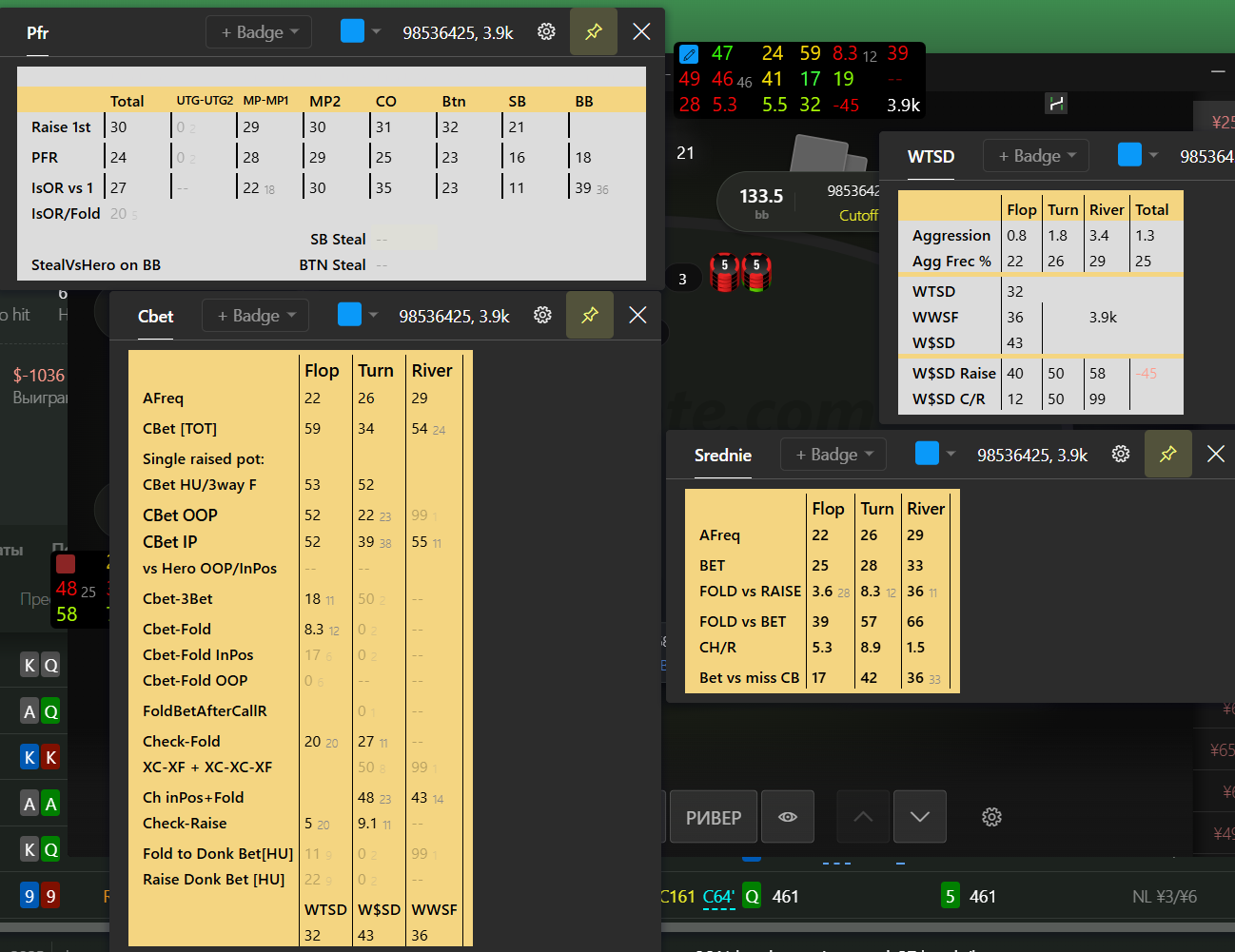Click the CBet [TOT] row label
1235x952 pixels.
click(180, 429)
